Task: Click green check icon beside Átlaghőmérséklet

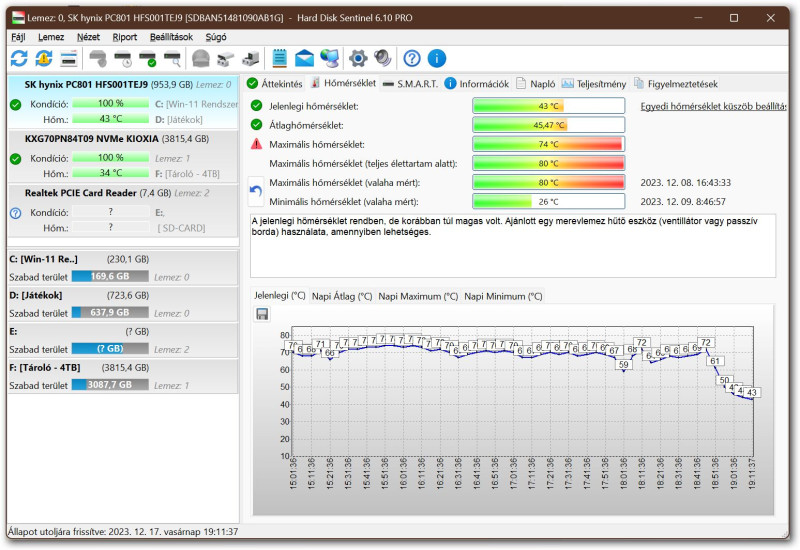Action: pyautogui.click(x=257, y=124)
